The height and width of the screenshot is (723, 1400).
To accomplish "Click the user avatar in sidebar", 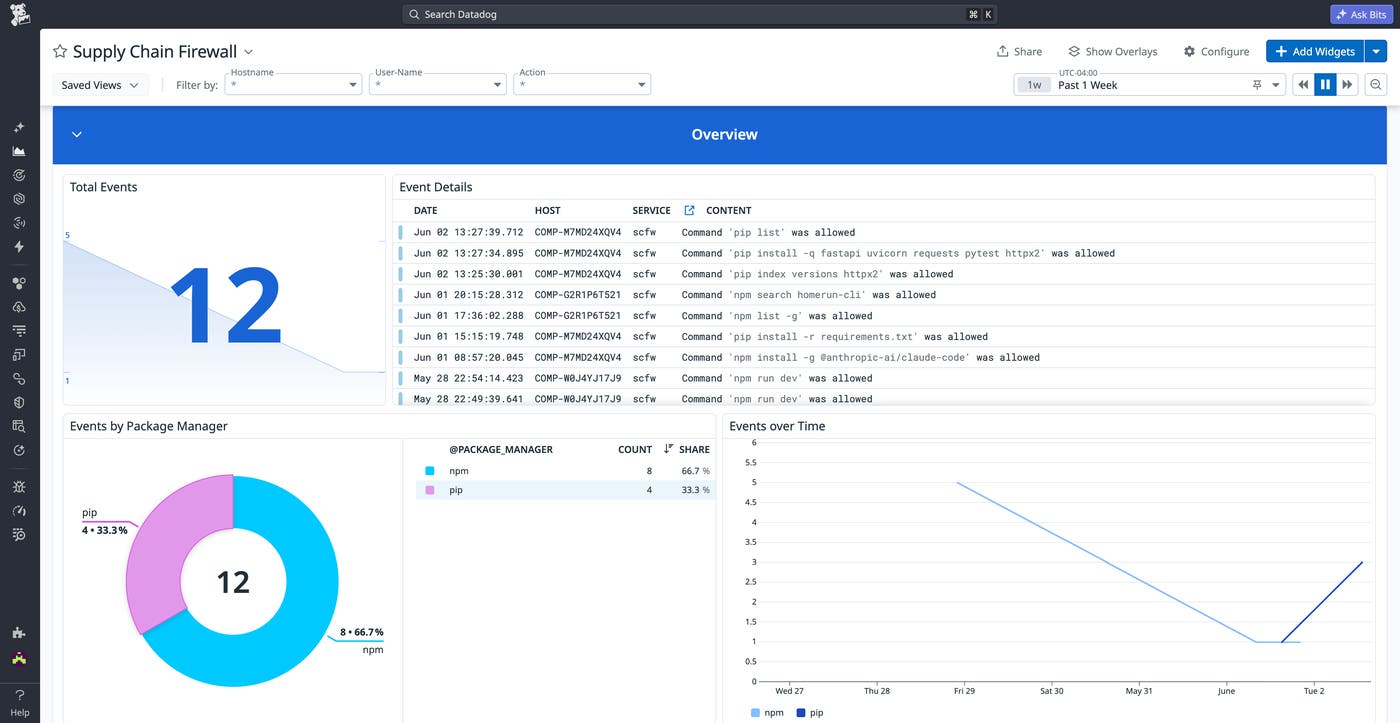I will [19, 658].
